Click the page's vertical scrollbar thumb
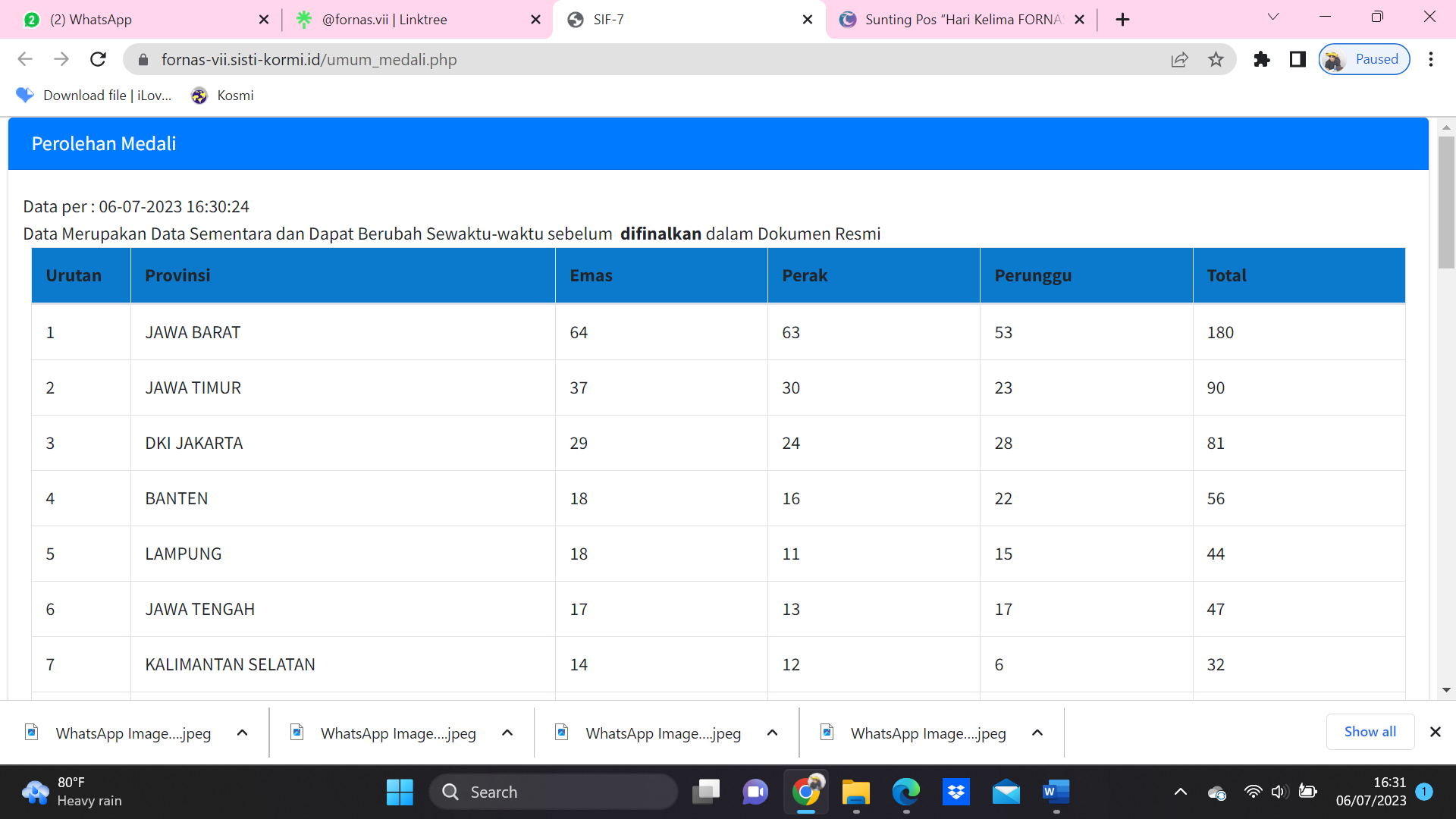1456x819 pixels. coord(1446,201)
